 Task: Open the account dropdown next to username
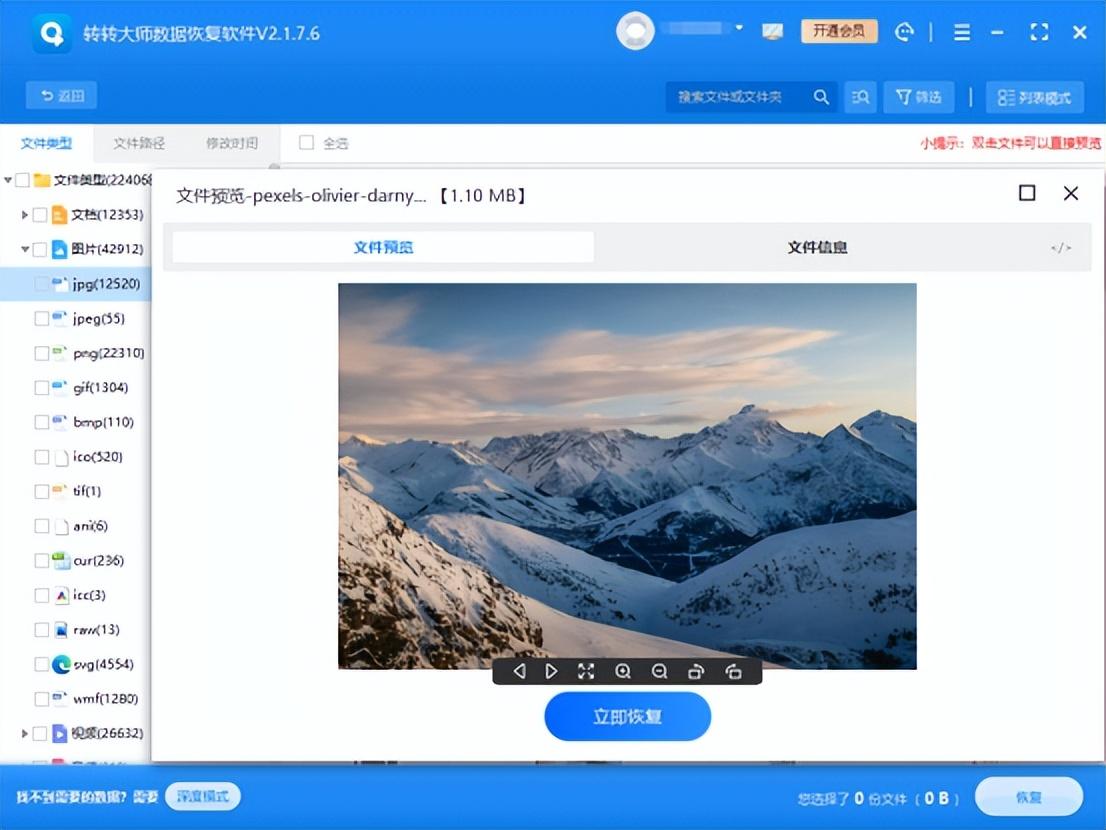click(737, 30)
